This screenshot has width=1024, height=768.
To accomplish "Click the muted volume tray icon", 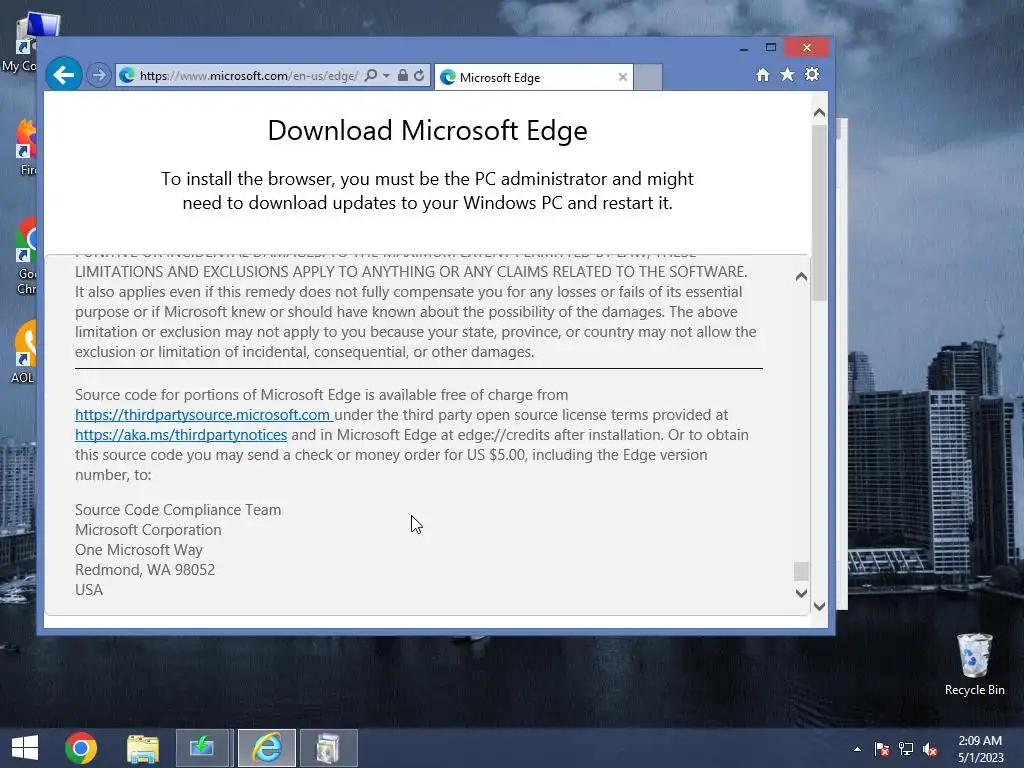I will point(930,749).
